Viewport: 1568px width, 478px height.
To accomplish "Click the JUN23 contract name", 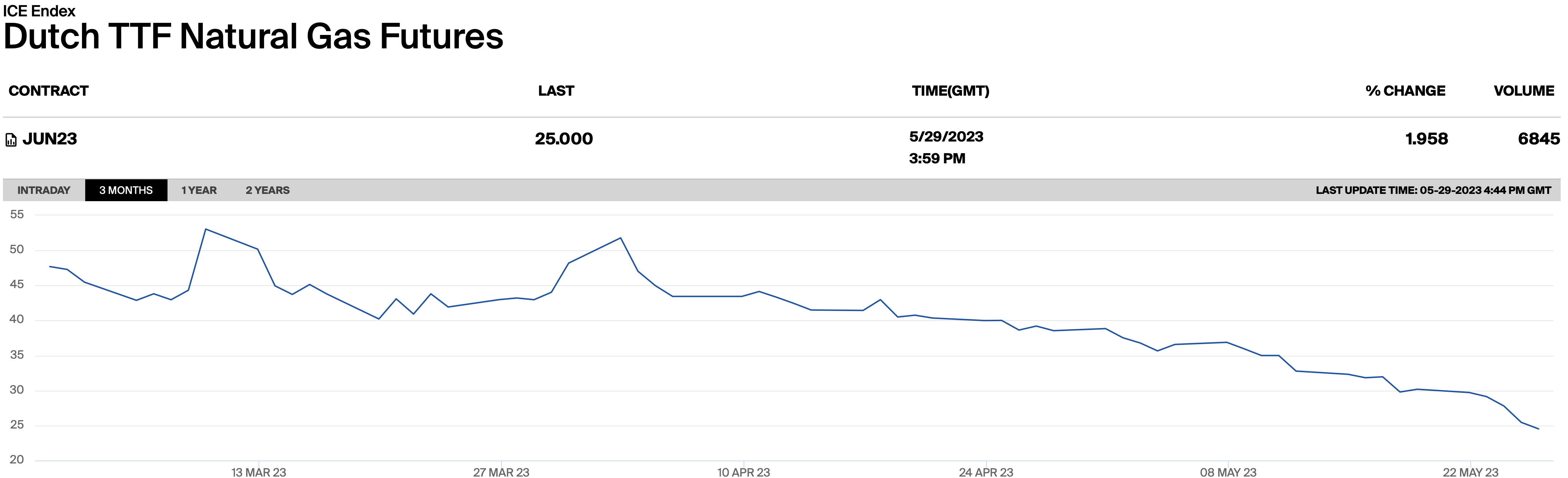I will click(50, 139).
